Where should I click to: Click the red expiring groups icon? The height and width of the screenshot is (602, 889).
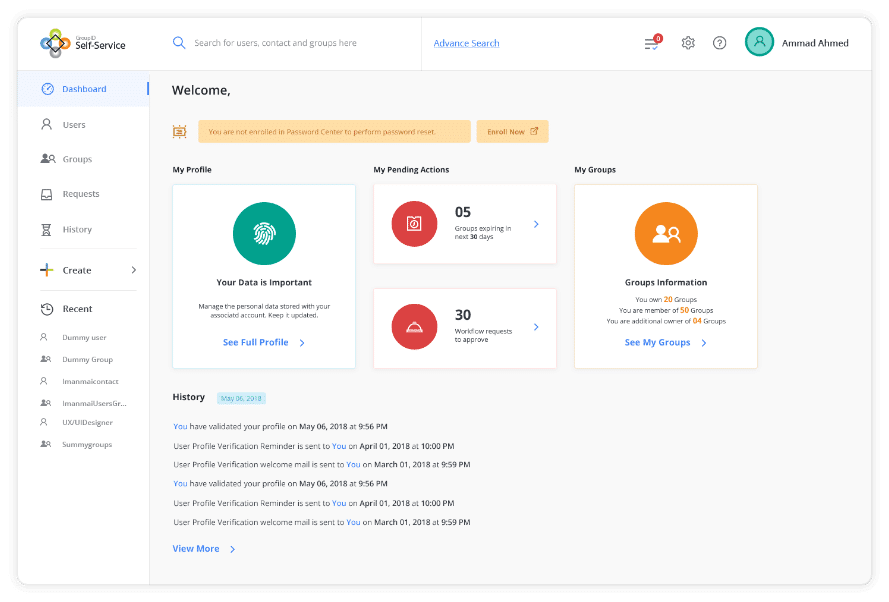pos(414,224)
